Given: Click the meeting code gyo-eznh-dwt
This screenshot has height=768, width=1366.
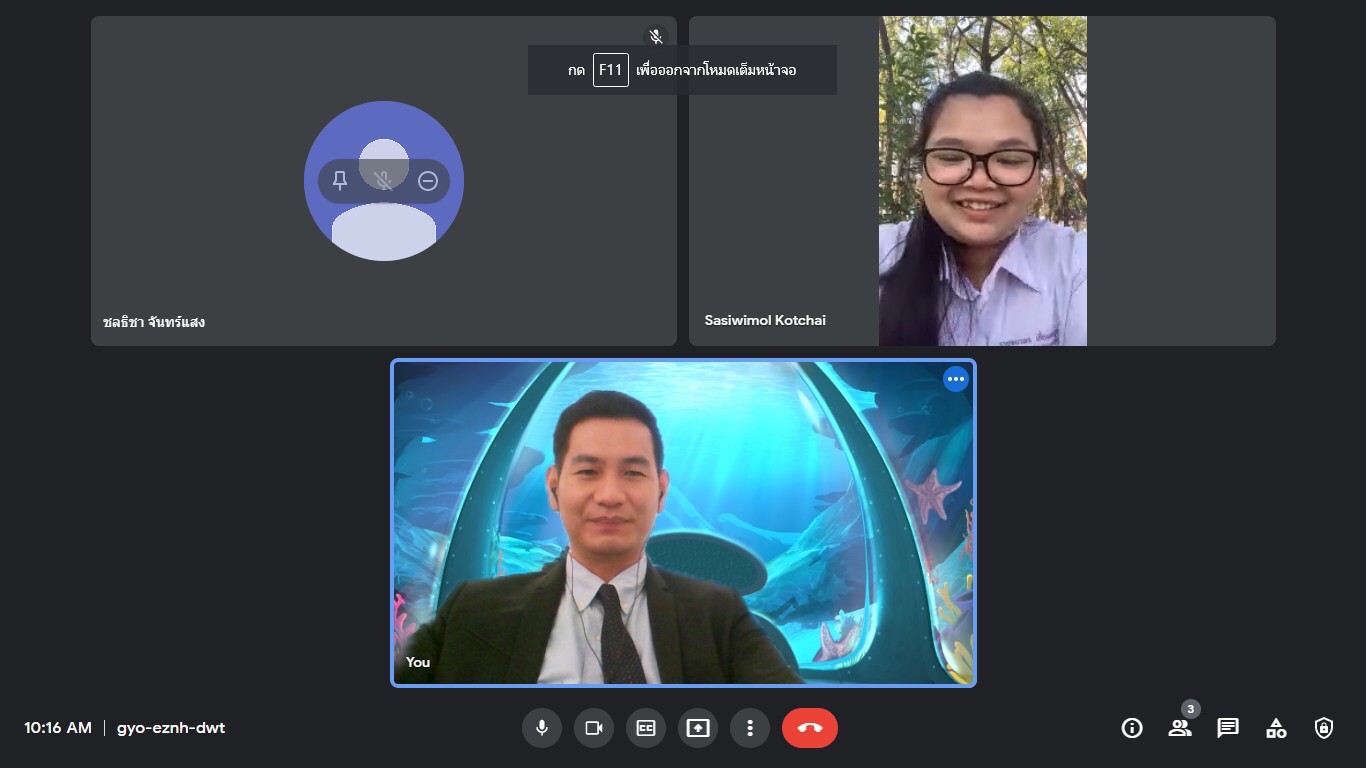Looking at the screenshot, I should [x=171, y=728].
